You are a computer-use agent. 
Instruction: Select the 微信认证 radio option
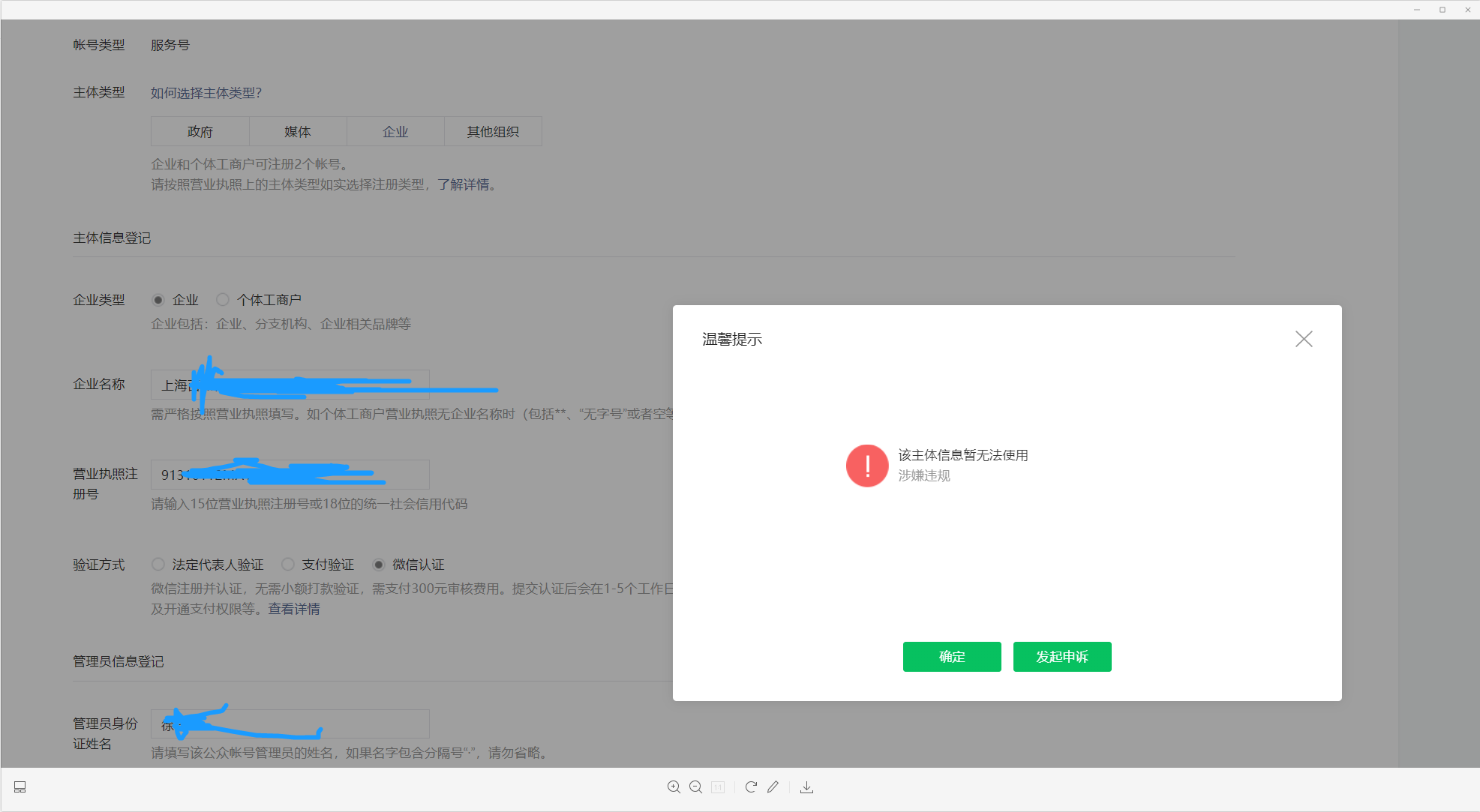[x=379, y=565]
